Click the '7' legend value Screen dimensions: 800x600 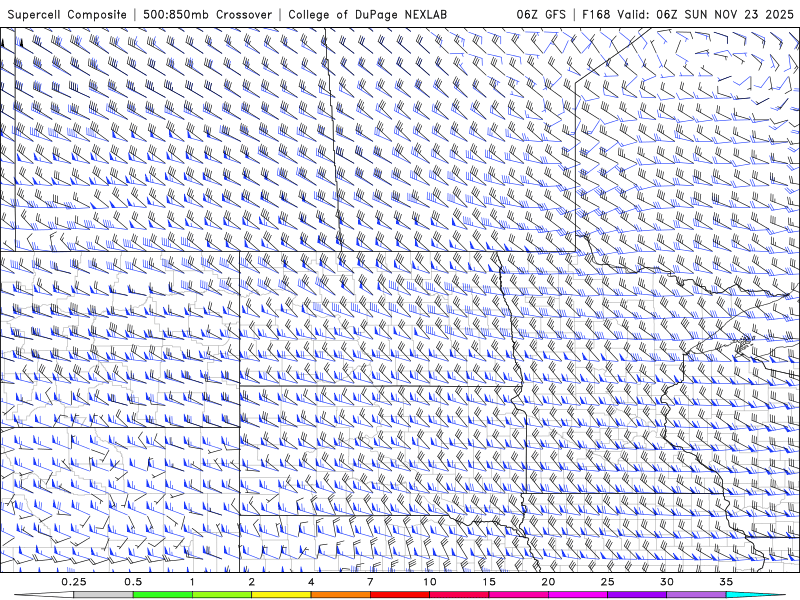(370, 582)
